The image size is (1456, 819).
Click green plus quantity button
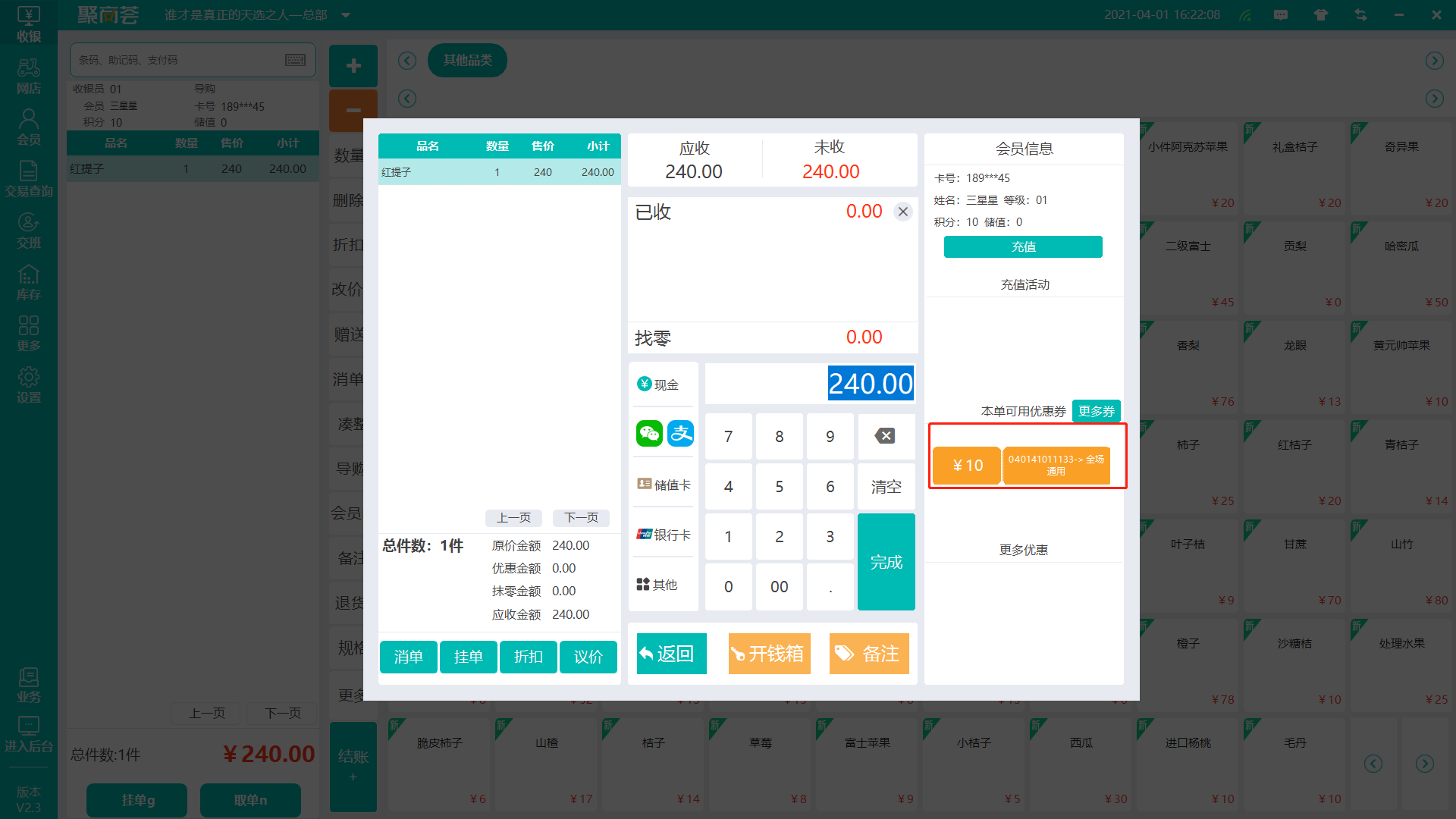coord(353,66)
